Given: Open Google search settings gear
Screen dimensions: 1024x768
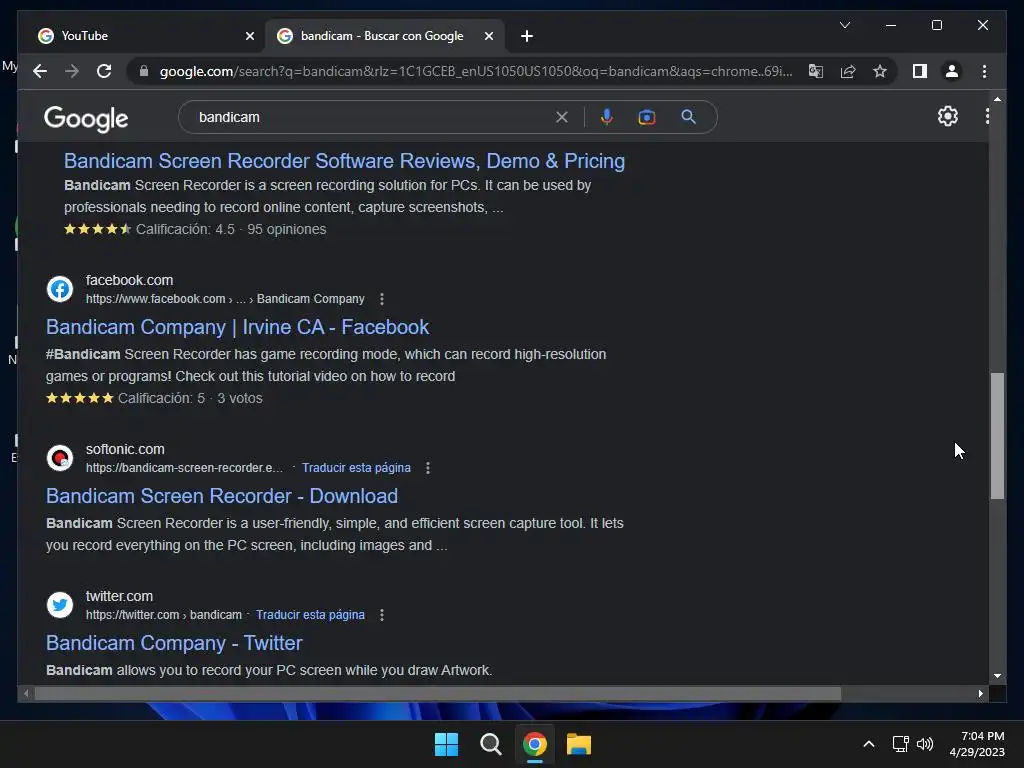Looking at the screenshot, I should pyautogui.click(x=948, y=116).
